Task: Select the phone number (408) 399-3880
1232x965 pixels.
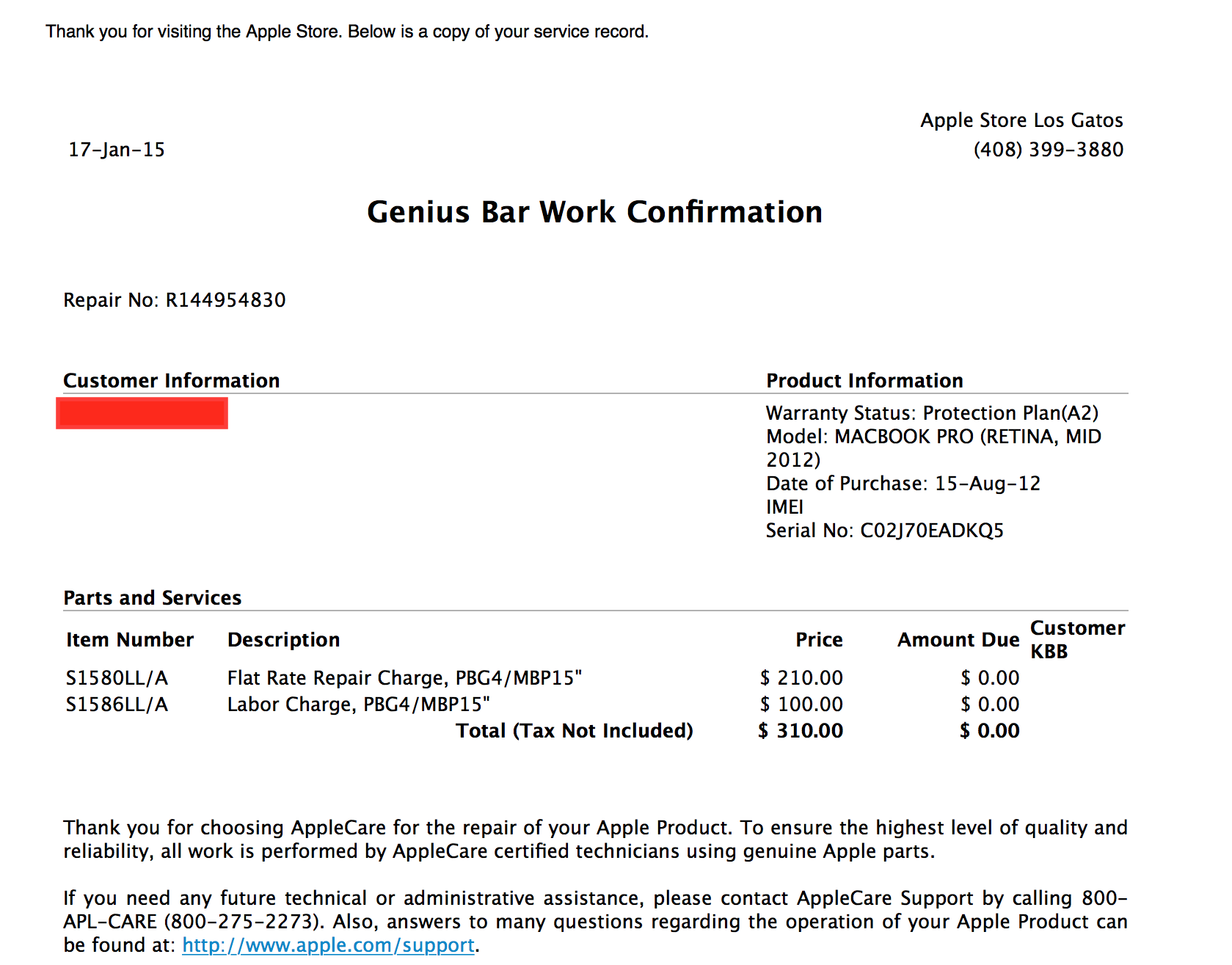Action: (x=1049, y=150)
